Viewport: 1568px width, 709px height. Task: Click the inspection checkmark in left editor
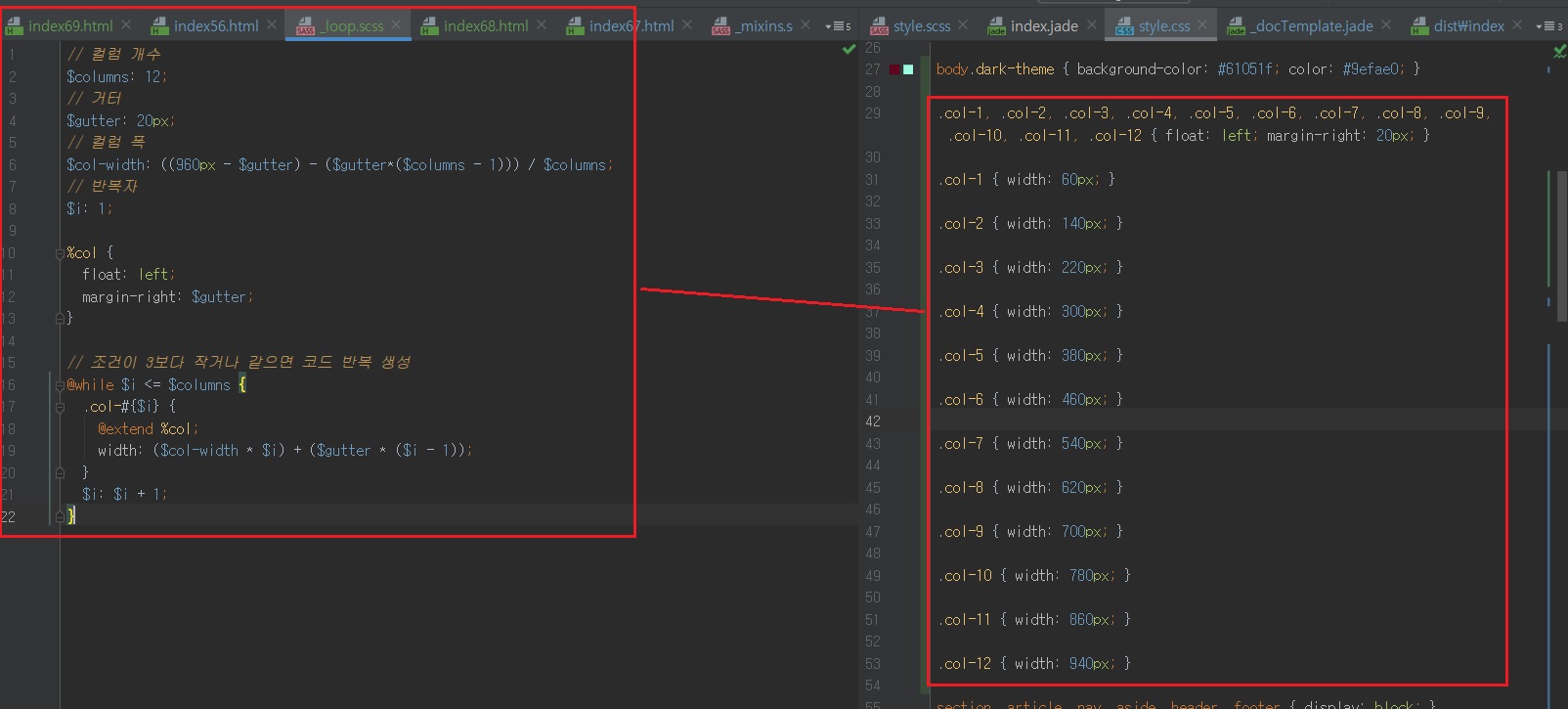point(849,49)
